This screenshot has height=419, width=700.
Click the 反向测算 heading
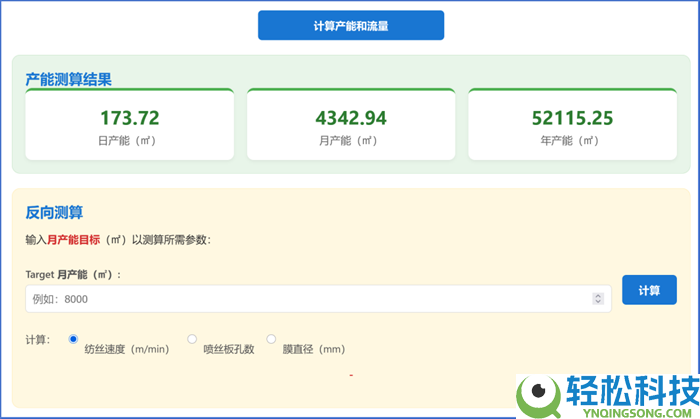pos(54,212)
